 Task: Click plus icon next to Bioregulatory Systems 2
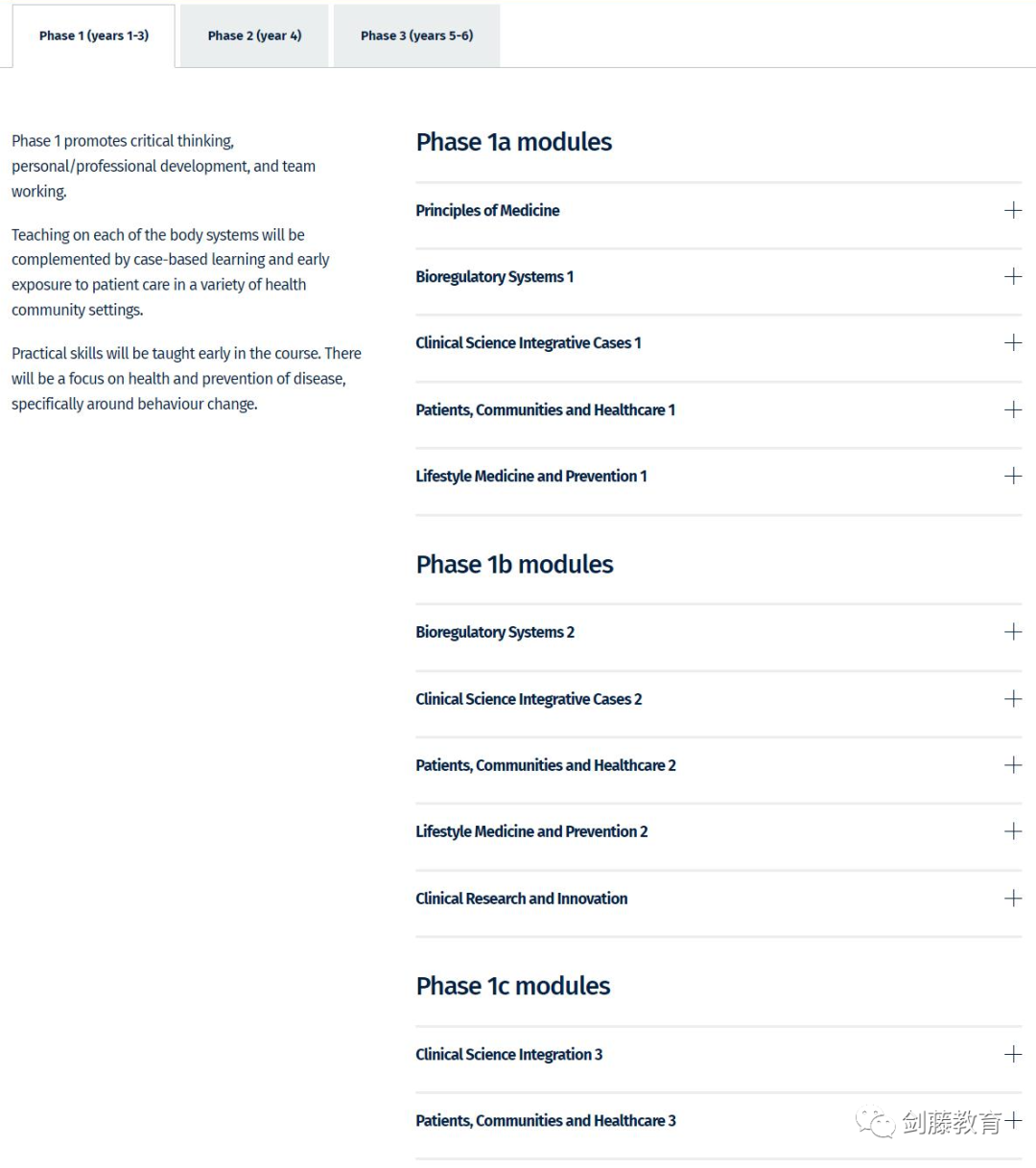pos(1013,631)
